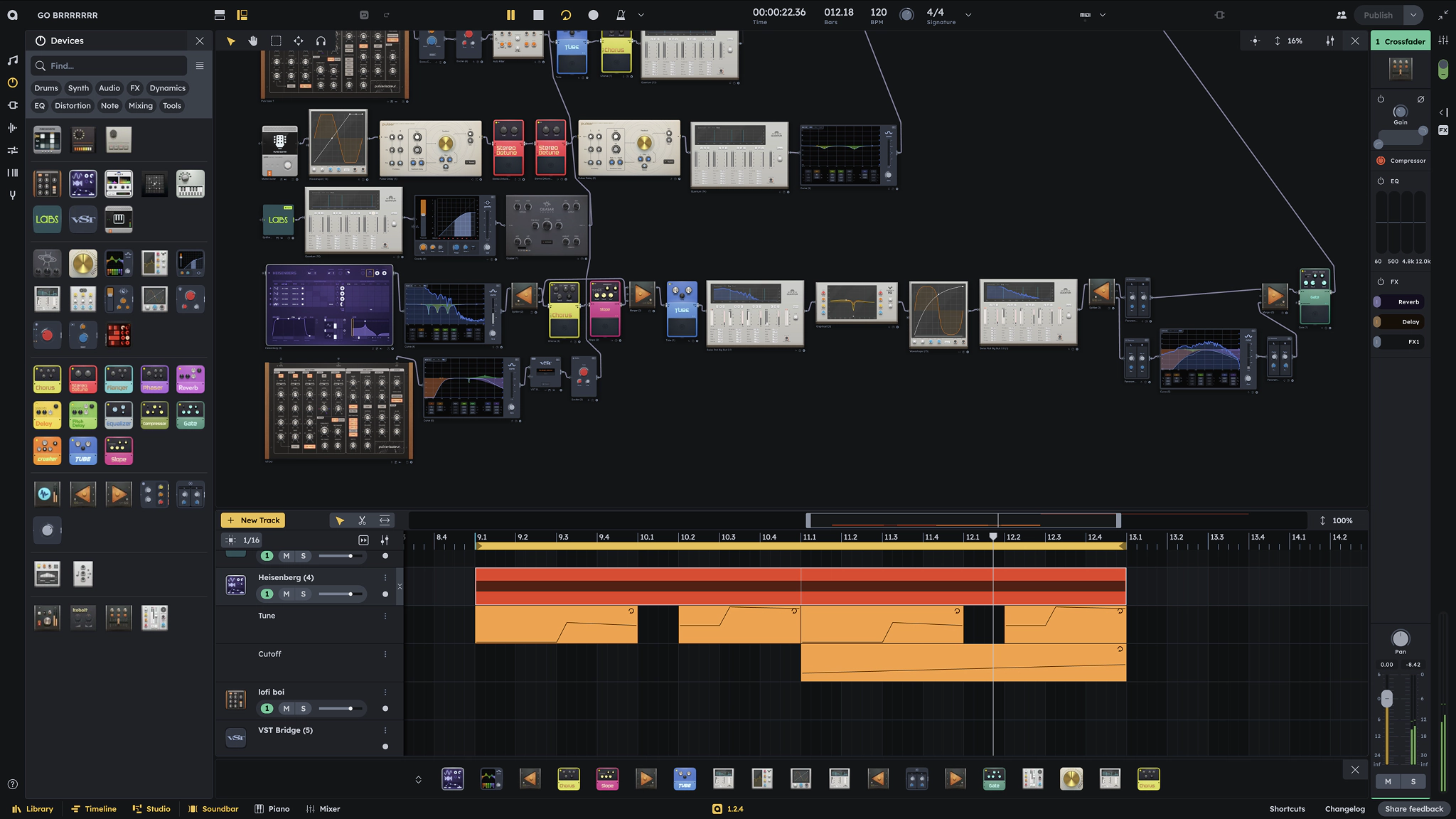Toggle the loop button
This screenshot has width=1456, height=819.
coord(566,15)
